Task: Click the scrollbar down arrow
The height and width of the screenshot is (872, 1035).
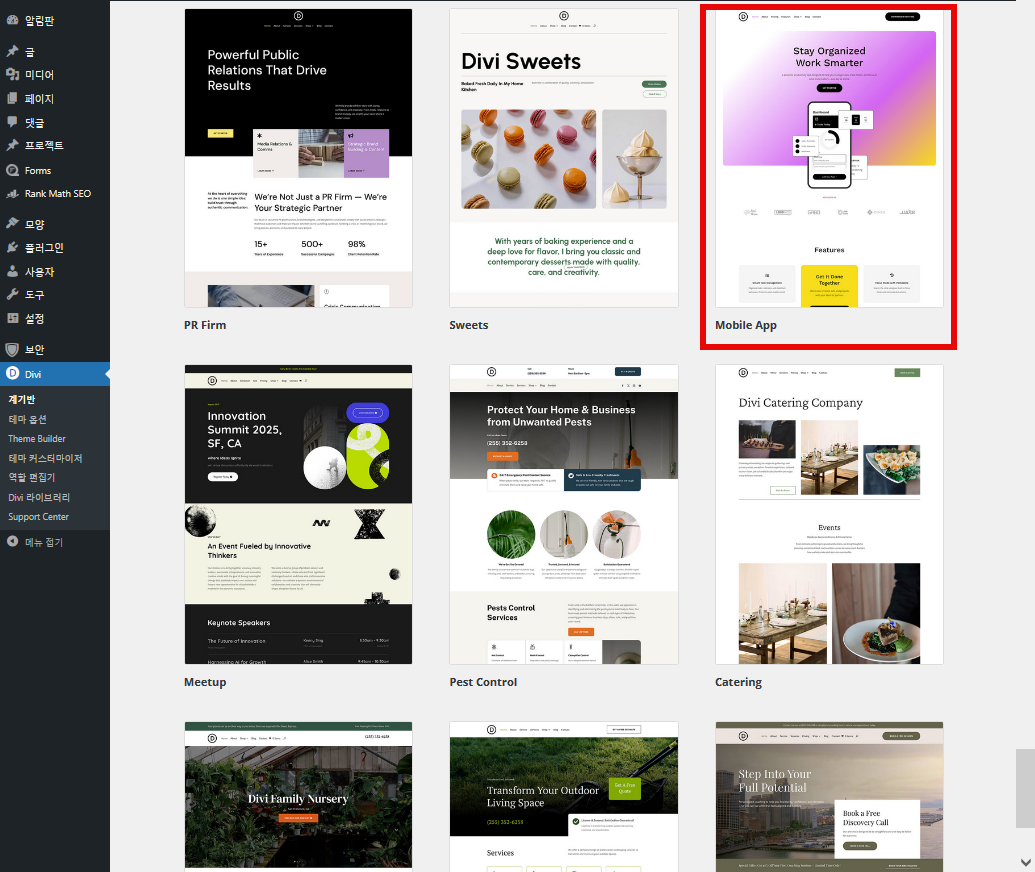Action: pyautogui.click(x=1025, y=862)
